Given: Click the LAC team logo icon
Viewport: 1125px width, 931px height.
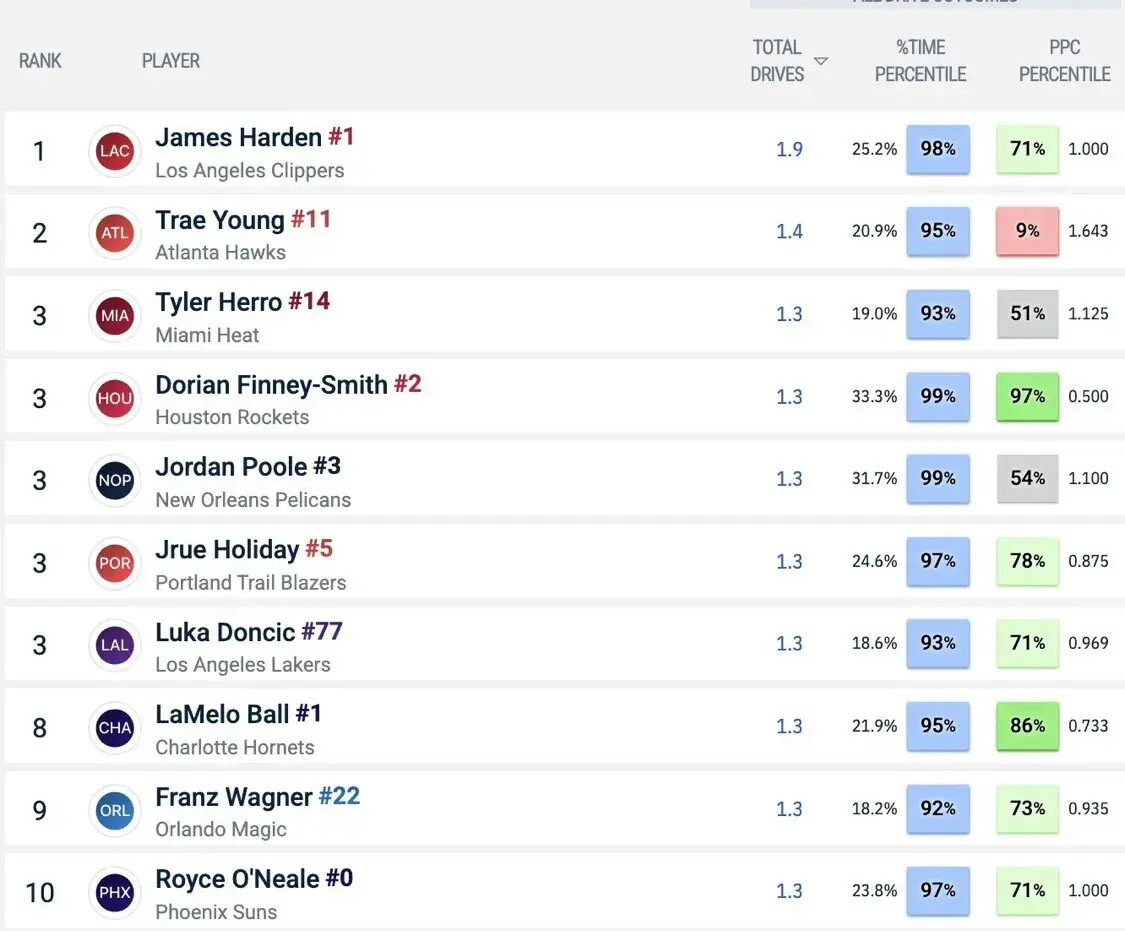Looking at the screenshot, I should tap(115, 152).
